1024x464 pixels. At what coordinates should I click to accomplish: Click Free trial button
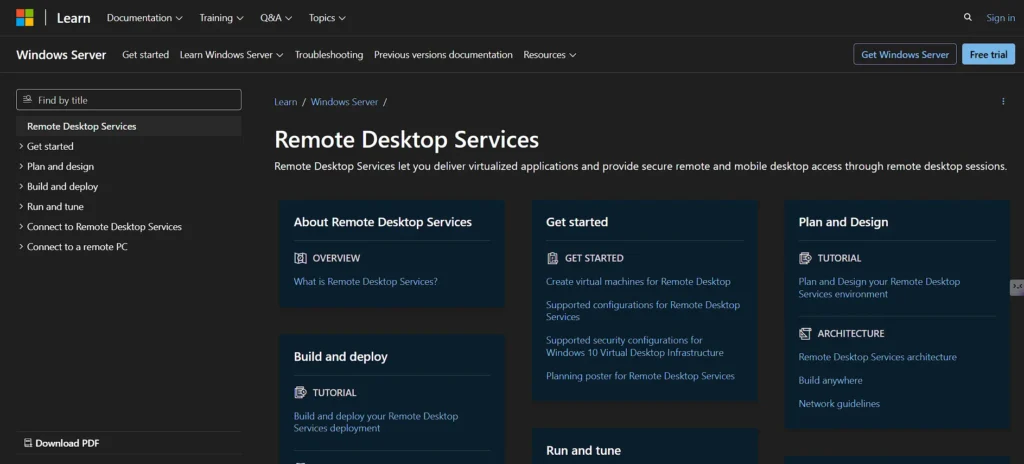pos(988,54)
